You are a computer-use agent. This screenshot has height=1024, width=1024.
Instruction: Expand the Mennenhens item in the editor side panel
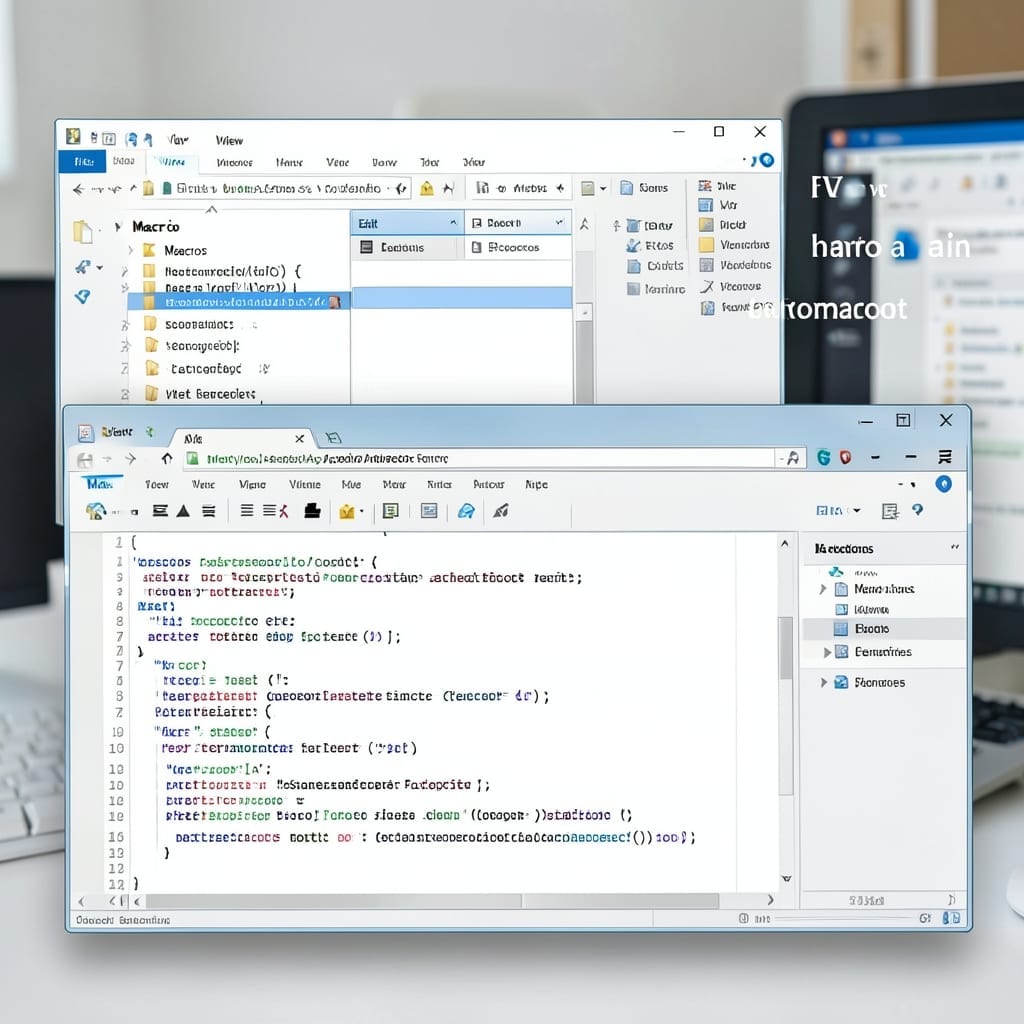pyautogui.click(x=823, y=589)
